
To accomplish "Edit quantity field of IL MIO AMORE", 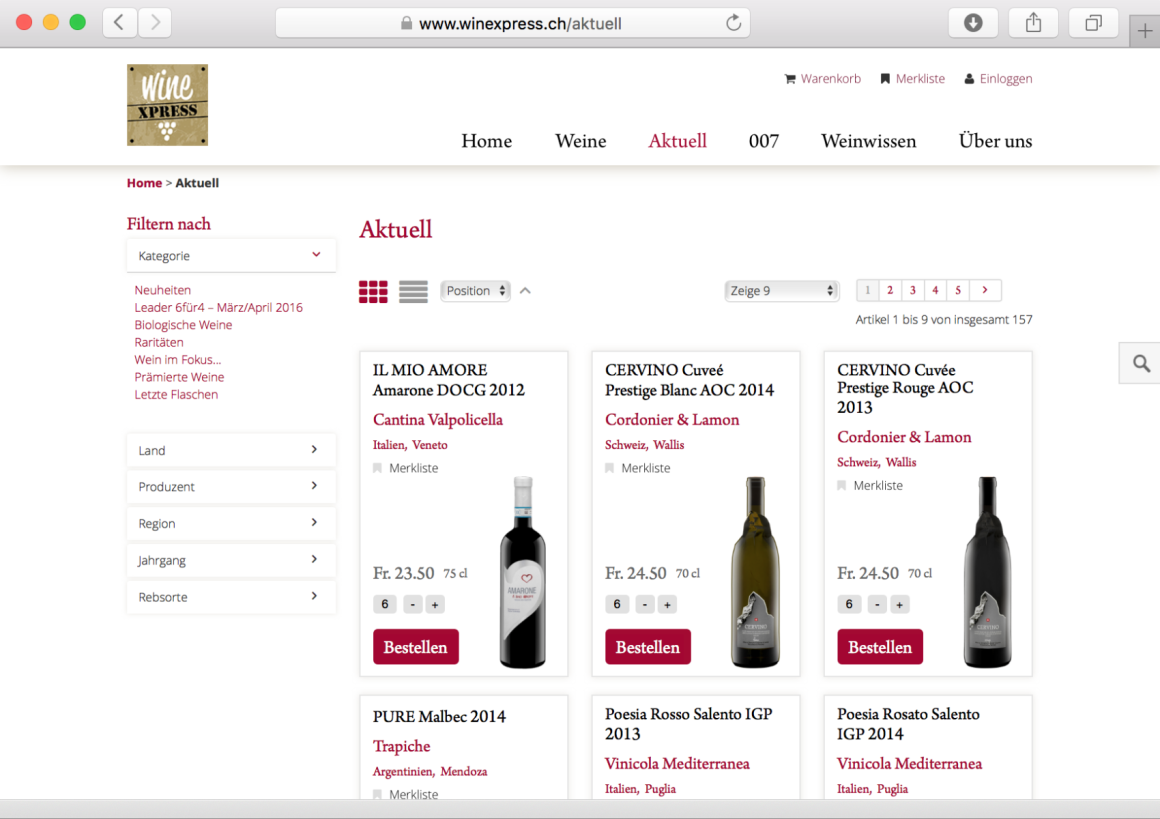I will click(x=385, y=604).
